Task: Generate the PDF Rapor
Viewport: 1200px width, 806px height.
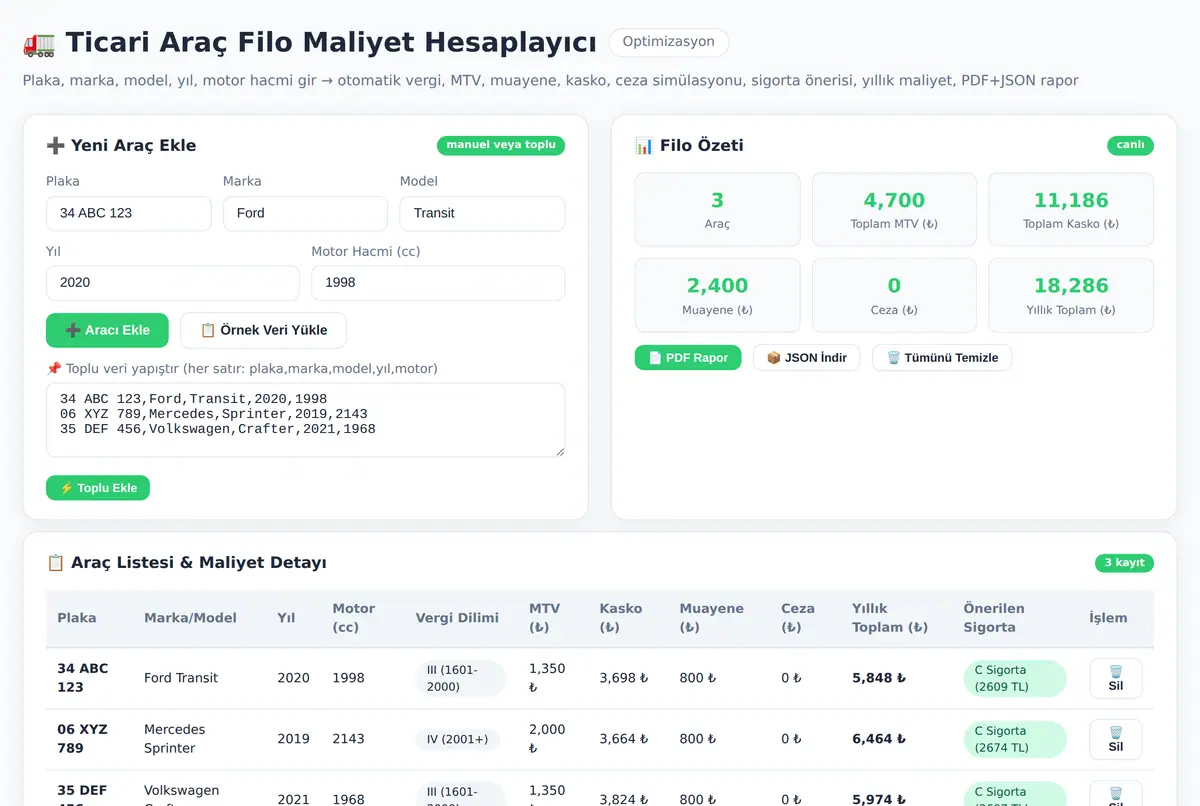Action: pyautogui.click(x=688, y=358)
